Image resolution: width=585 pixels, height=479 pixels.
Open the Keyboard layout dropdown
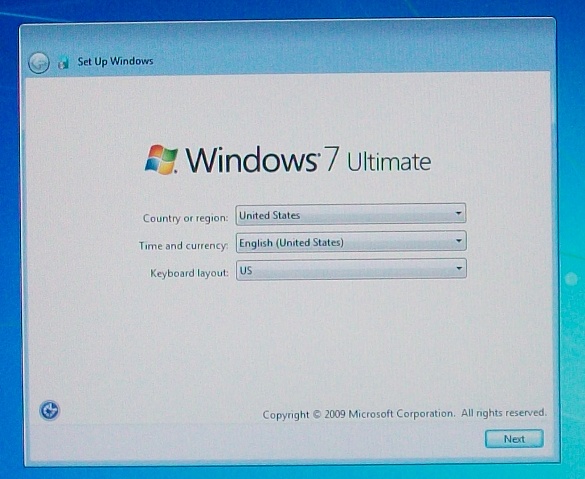click(351, 269)
